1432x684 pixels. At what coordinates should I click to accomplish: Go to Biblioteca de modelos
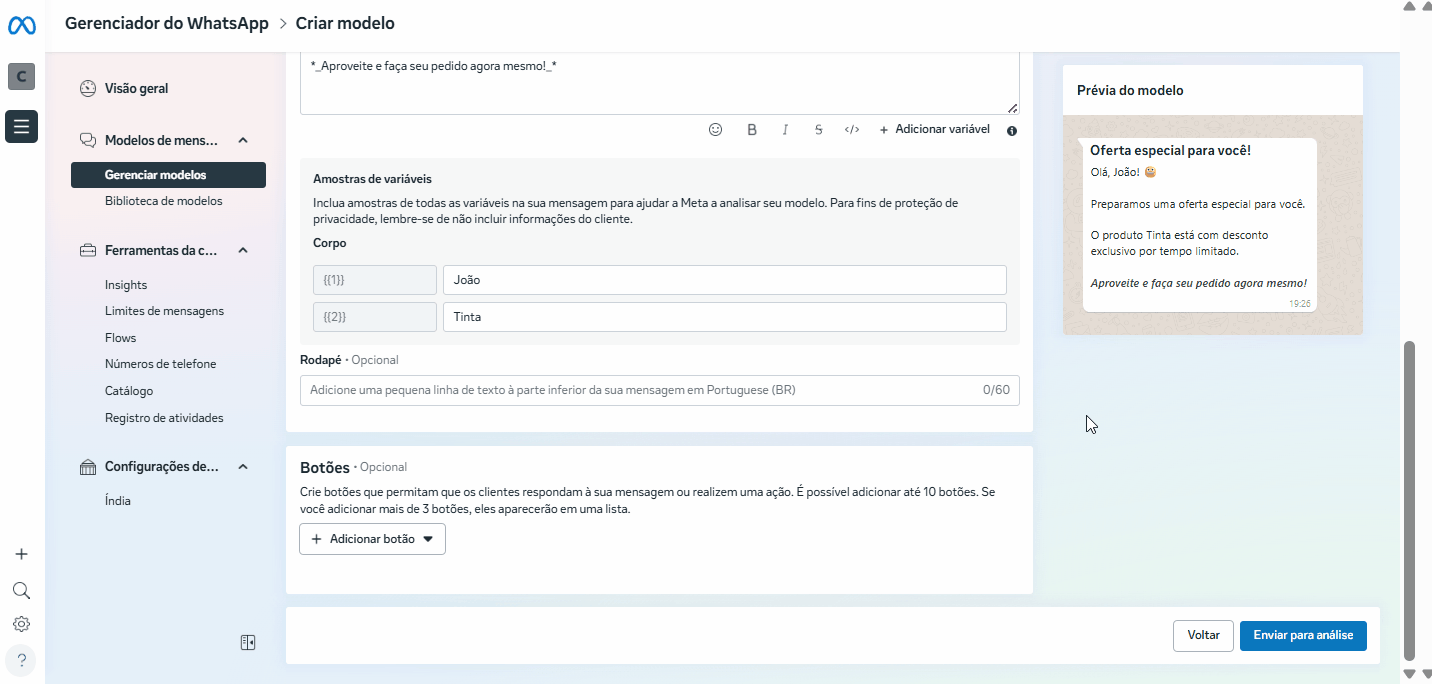[163, 201]
